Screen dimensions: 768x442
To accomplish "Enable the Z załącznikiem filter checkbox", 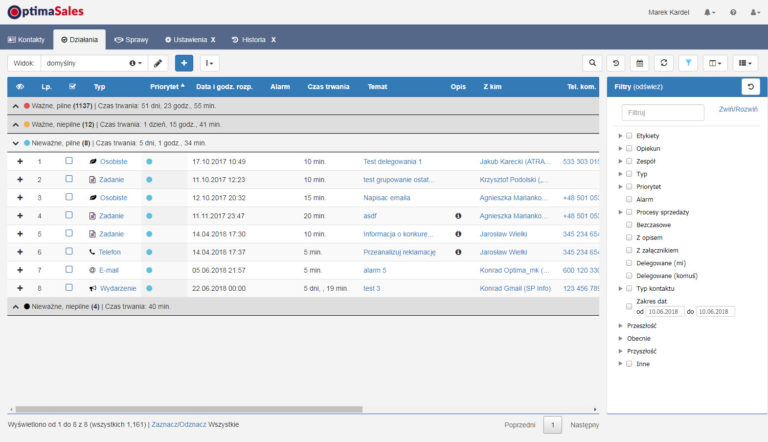I will pos(629,250).
